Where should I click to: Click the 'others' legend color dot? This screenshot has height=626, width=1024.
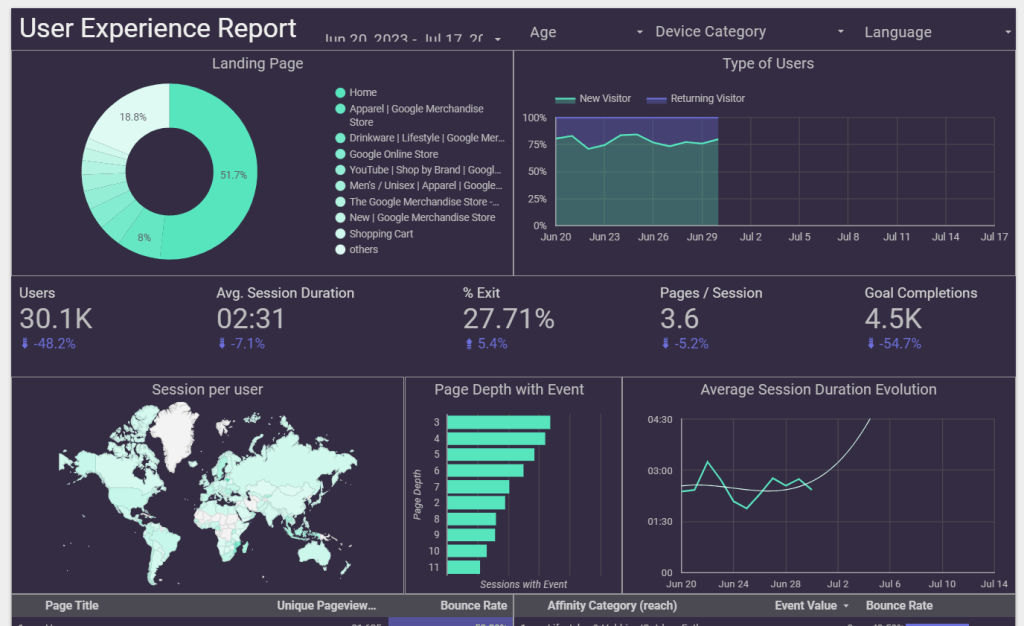coord(340,250)
